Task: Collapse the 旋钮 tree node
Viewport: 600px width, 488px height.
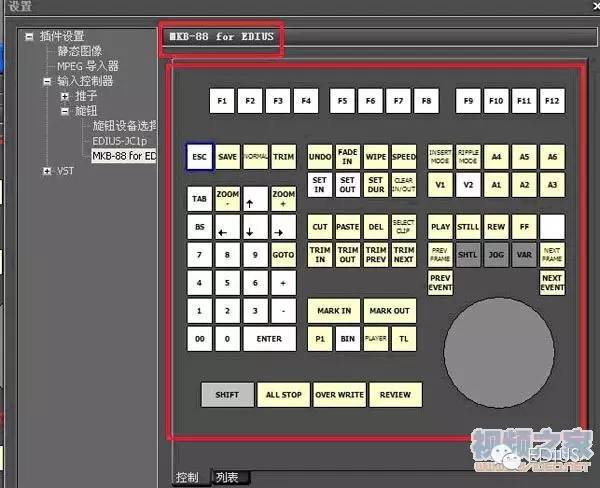Action: (x=65, y=111)
